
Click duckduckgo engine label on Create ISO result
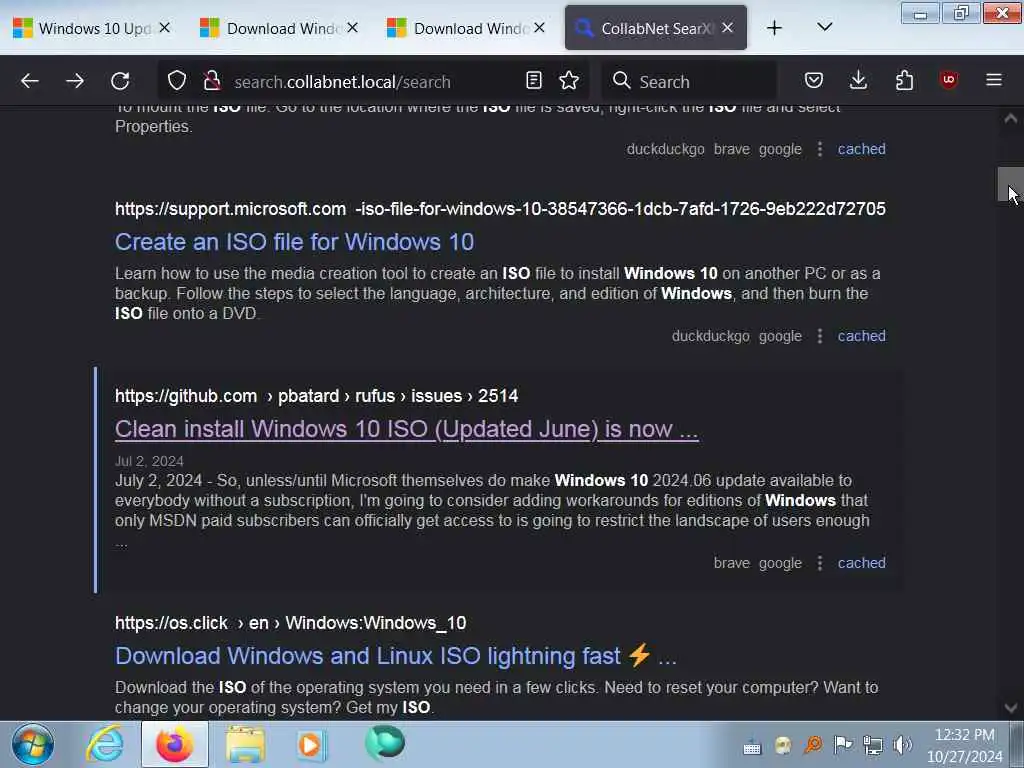pos(711,336)
